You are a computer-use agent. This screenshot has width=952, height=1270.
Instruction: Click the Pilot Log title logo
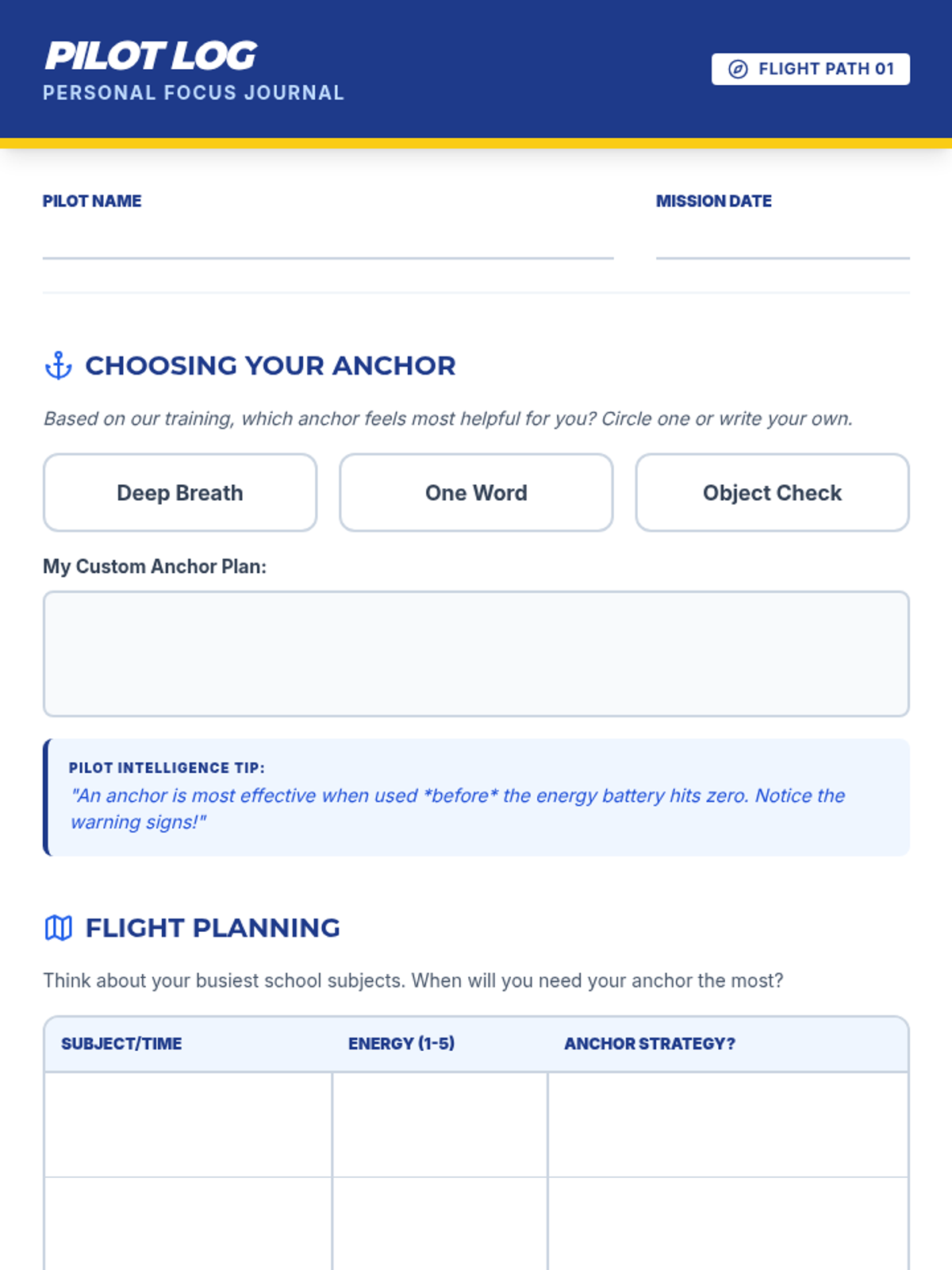point(151,56)
